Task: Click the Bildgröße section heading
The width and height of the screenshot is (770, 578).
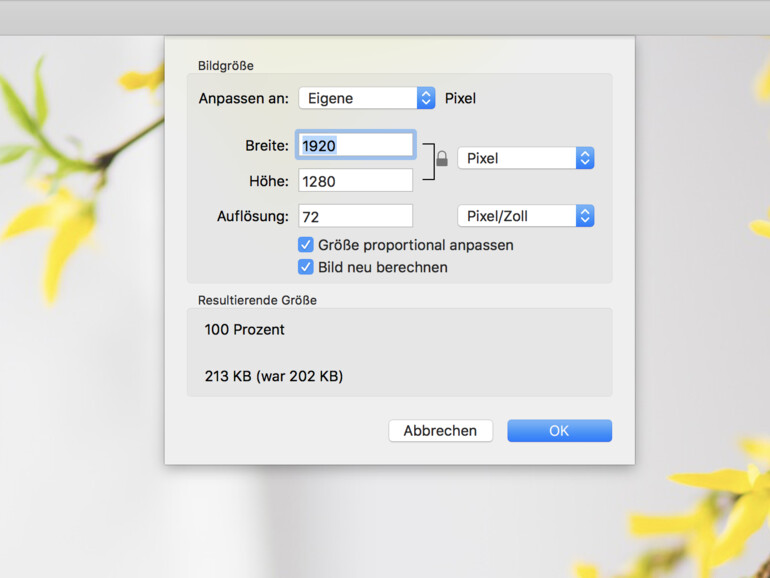Action: click(226, 66)
